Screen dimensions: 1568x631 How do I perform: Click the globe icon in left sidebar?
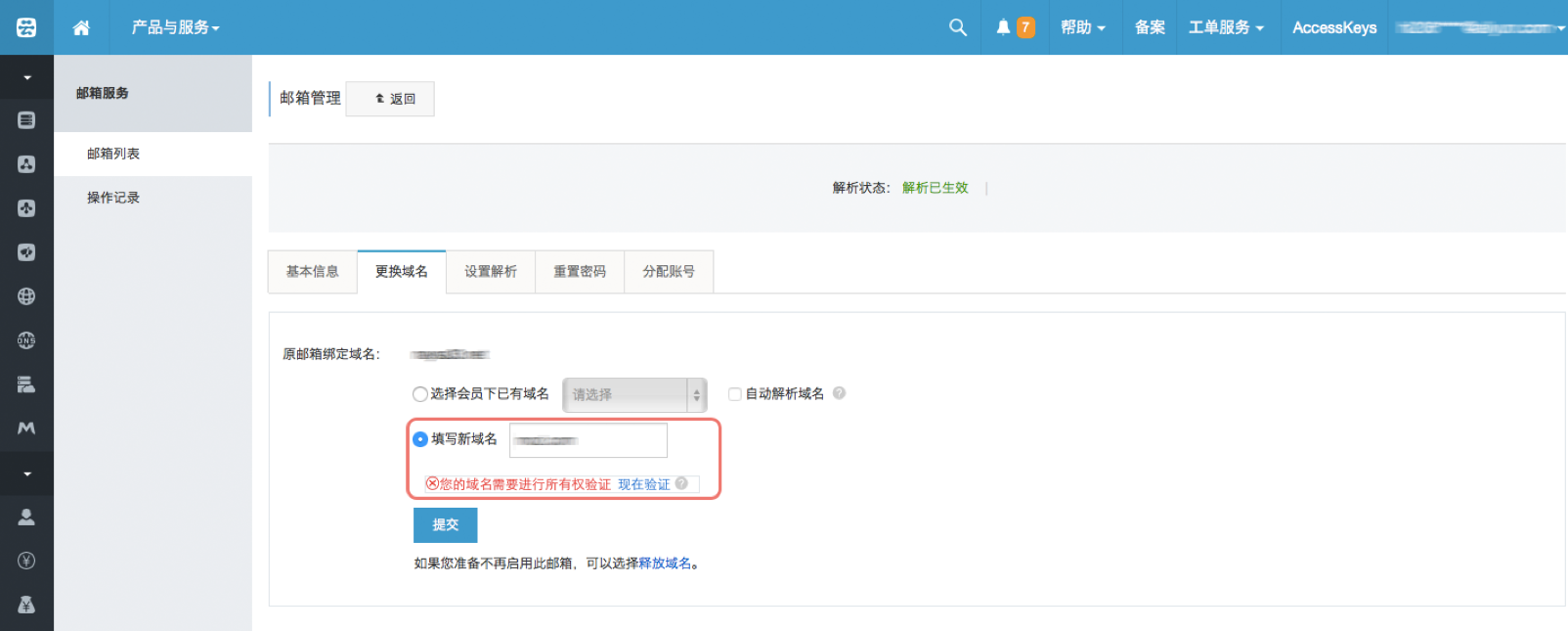tap(26, 296)
